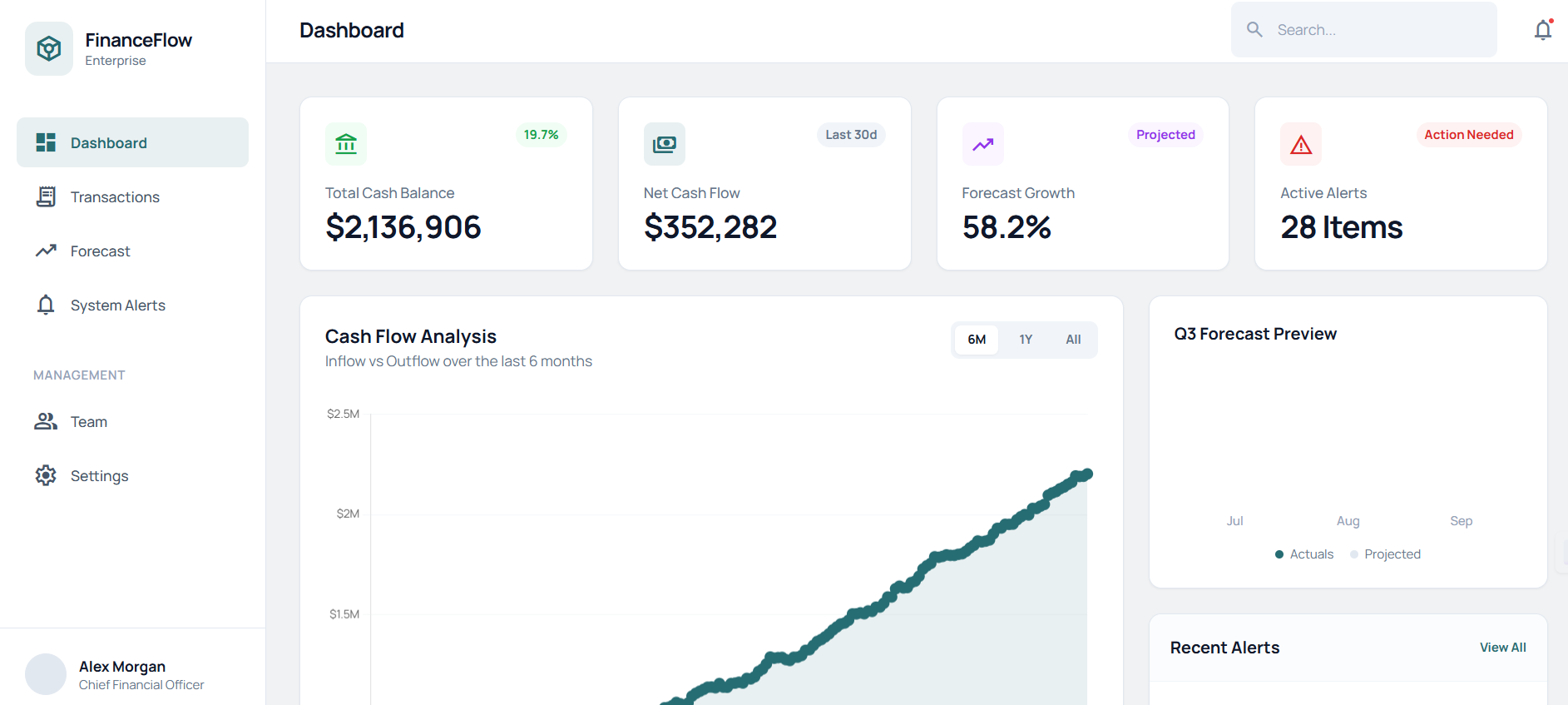Click the Forecast trend arrow icon in sidebar
The image size is (1568, 705).
pos(46,251)
